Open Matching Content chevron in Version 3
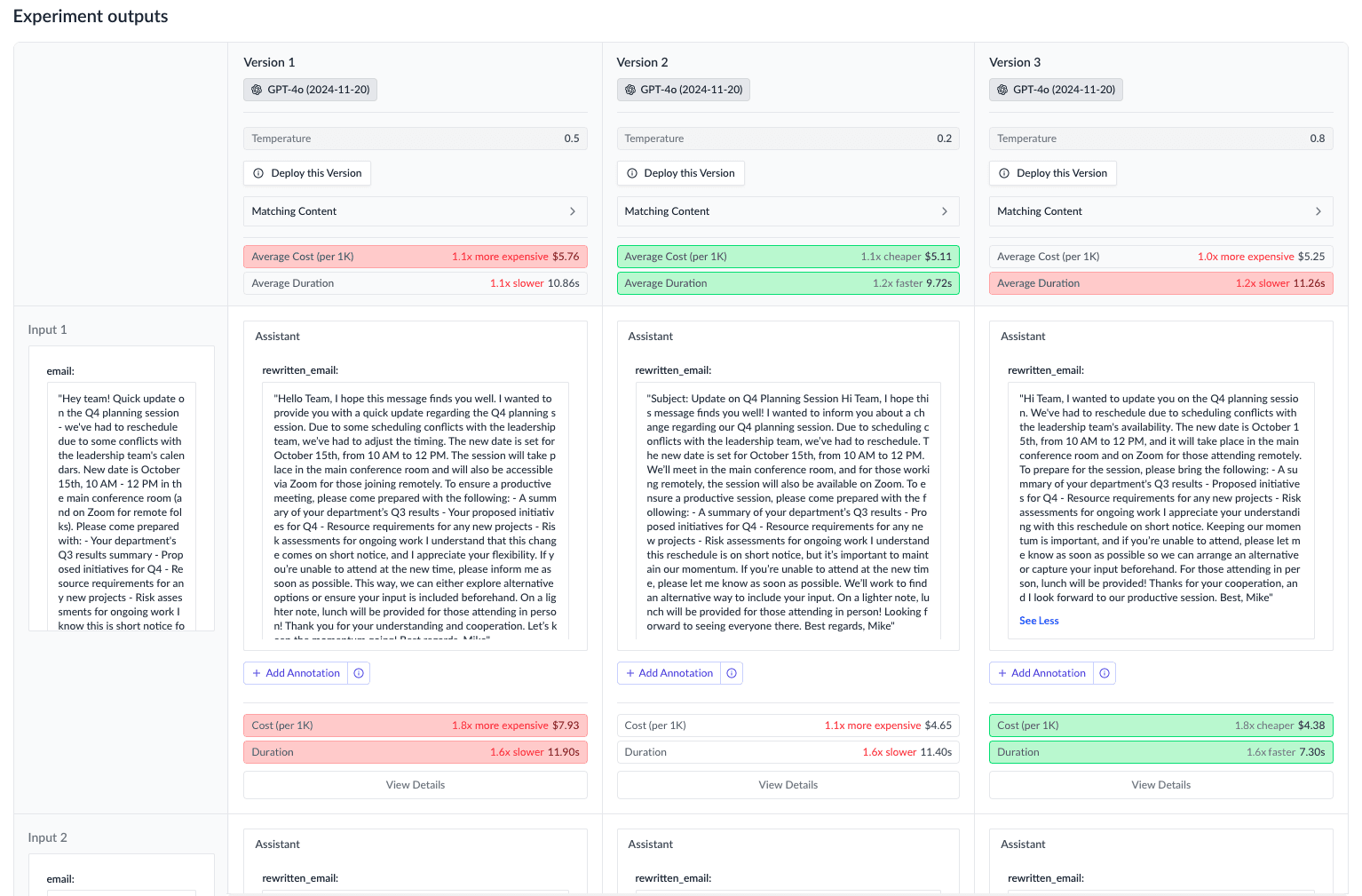This screenshot has width=1362, height=896. [1318, 210]
